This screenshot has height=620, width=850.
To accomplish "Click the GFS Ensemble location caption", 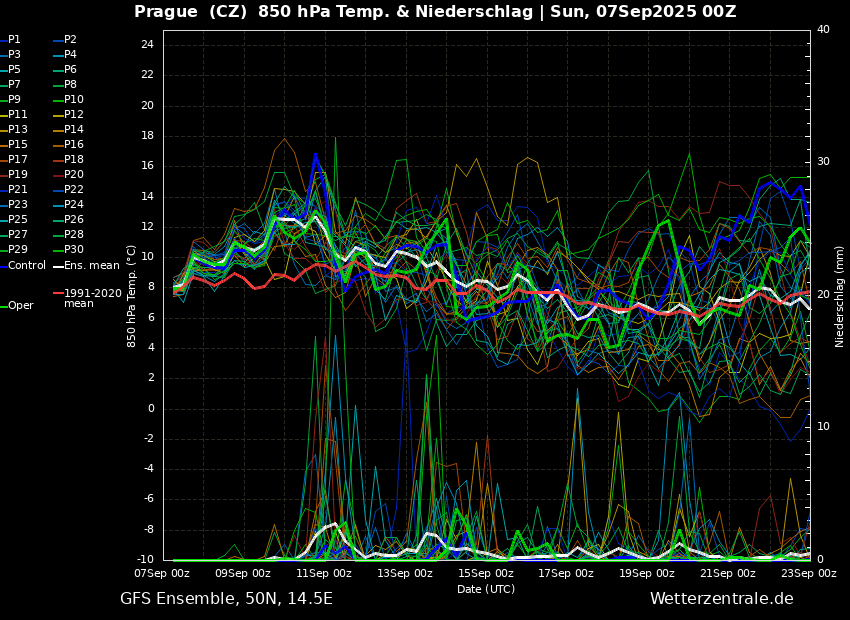I will 226,599.
